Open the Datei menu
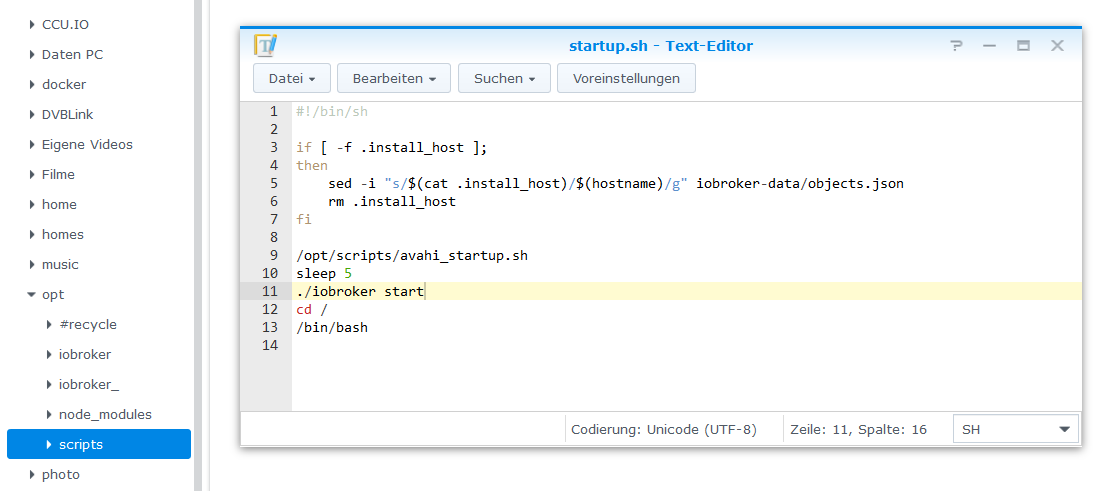 [x=292, y=78]
